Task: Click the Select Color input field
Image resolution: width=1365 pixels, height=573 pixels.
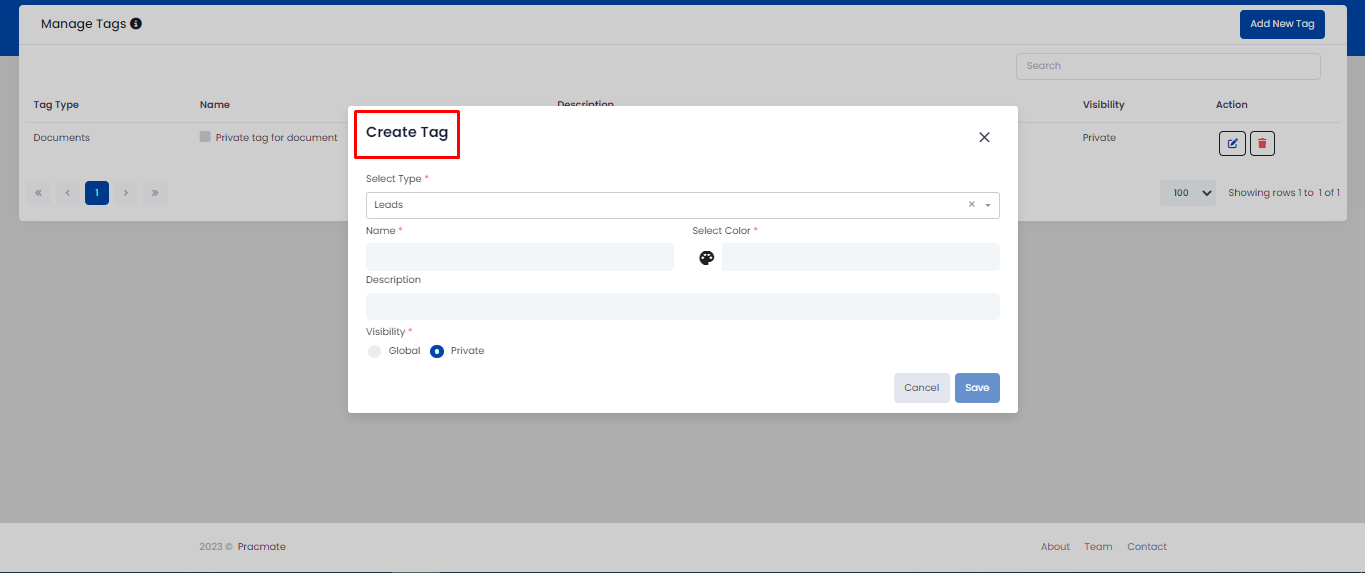Action: (x=861, y=257)
